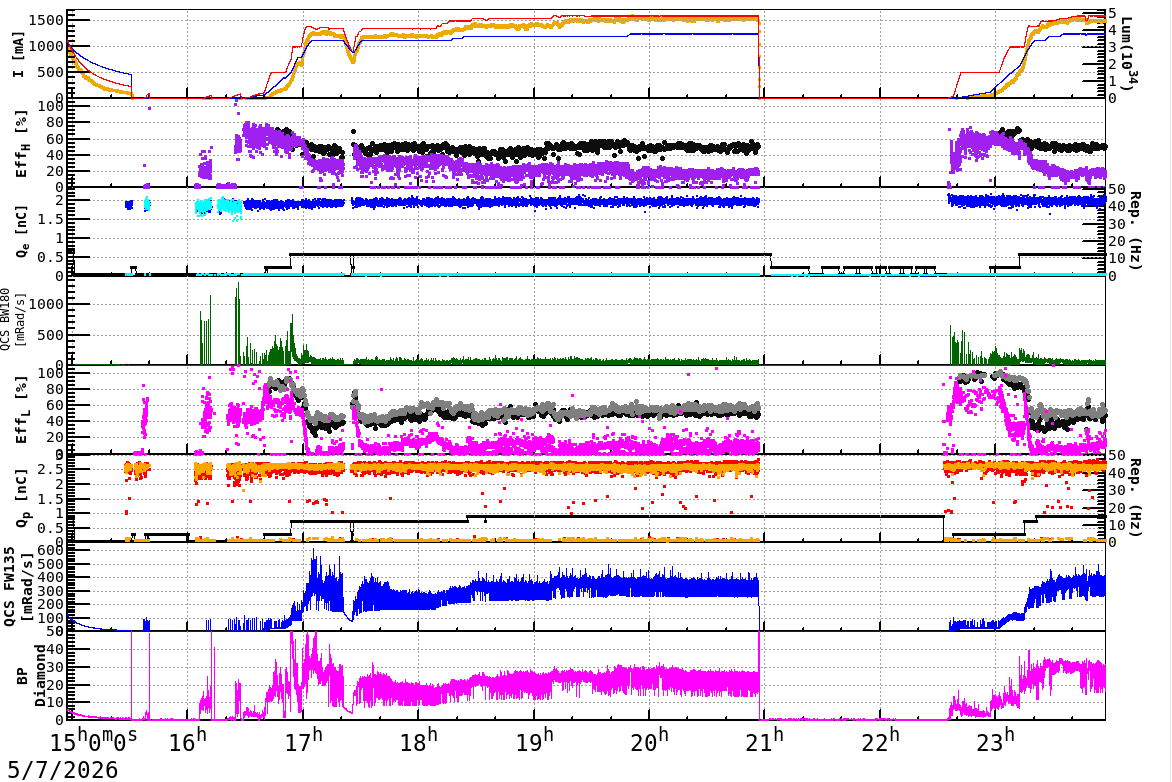Click the "Eff_L [%]" axis label
Image resolution: width=1172 pixels, height=782 pixels.
point(22,410)
